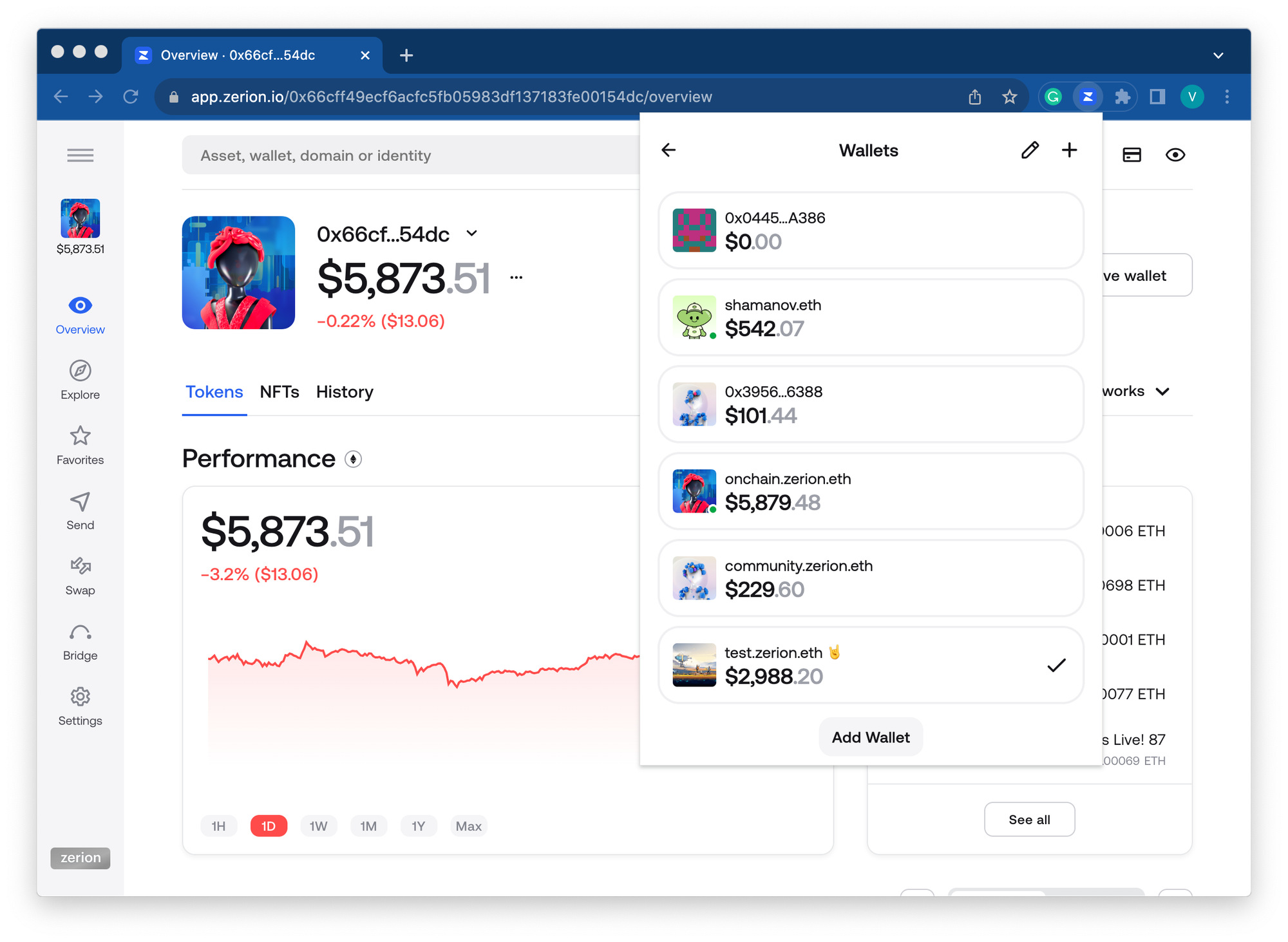Open Settings gear icon
The width and height of the screenshot is (1288, 942).
[80, 697]
